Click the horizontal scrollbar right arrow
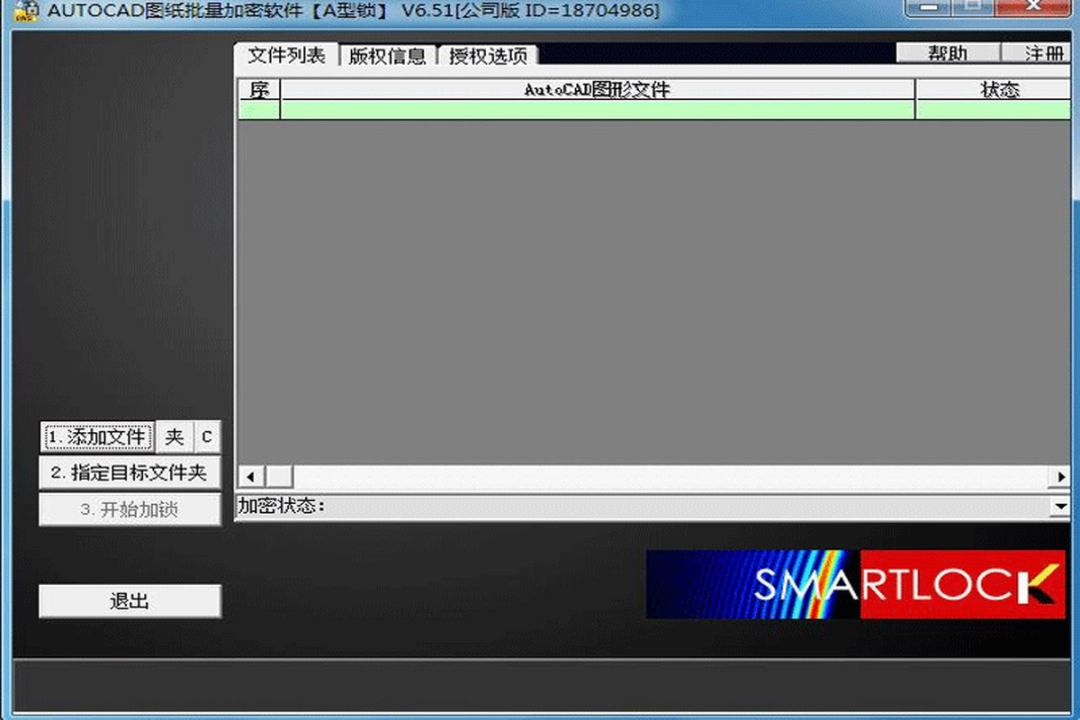 pos(1061,477)
